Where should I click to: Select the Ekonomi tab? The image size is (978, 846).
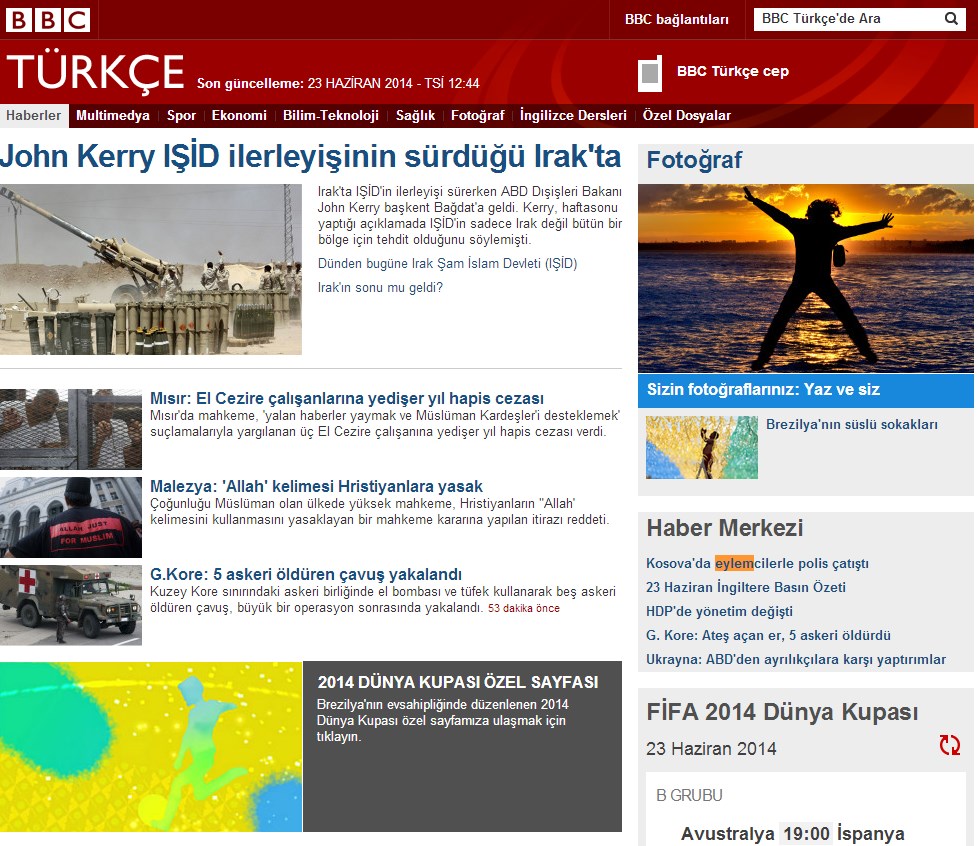240,115
